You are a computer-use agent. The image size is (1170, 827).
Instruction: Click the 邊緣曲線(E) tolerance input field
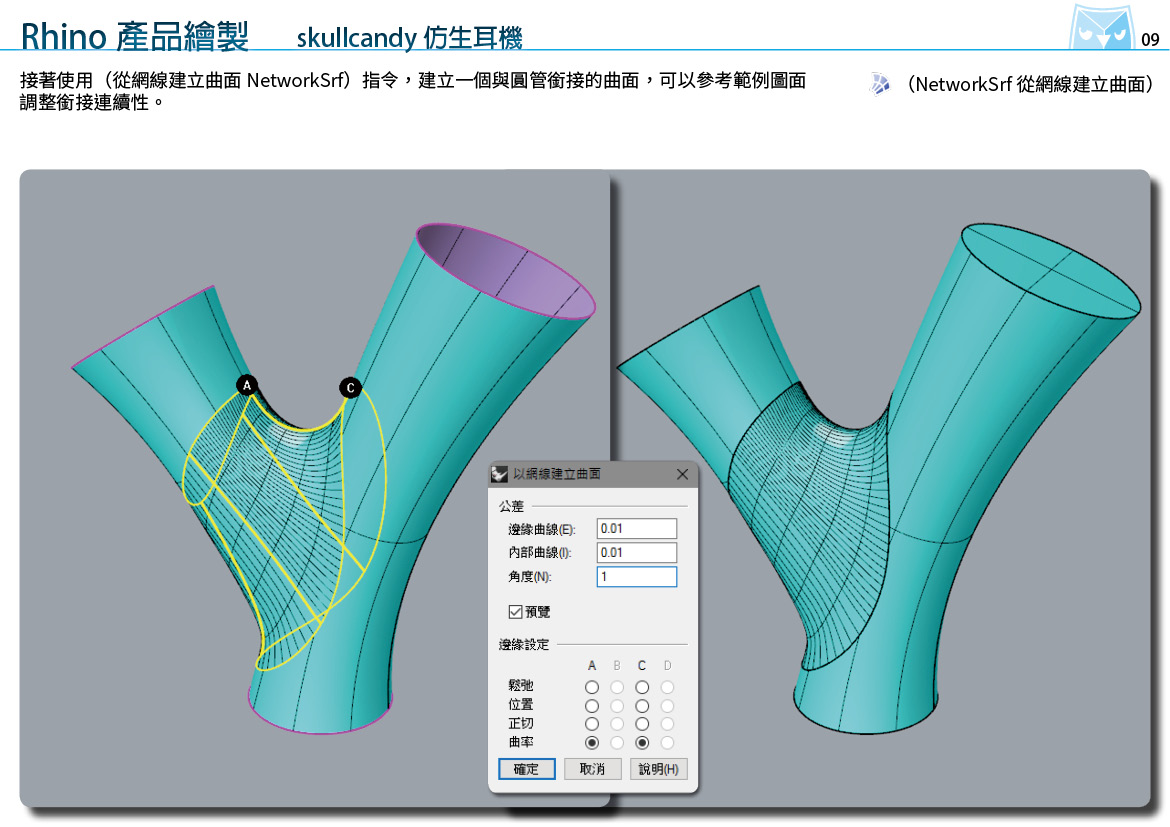[x=636, y=528]
